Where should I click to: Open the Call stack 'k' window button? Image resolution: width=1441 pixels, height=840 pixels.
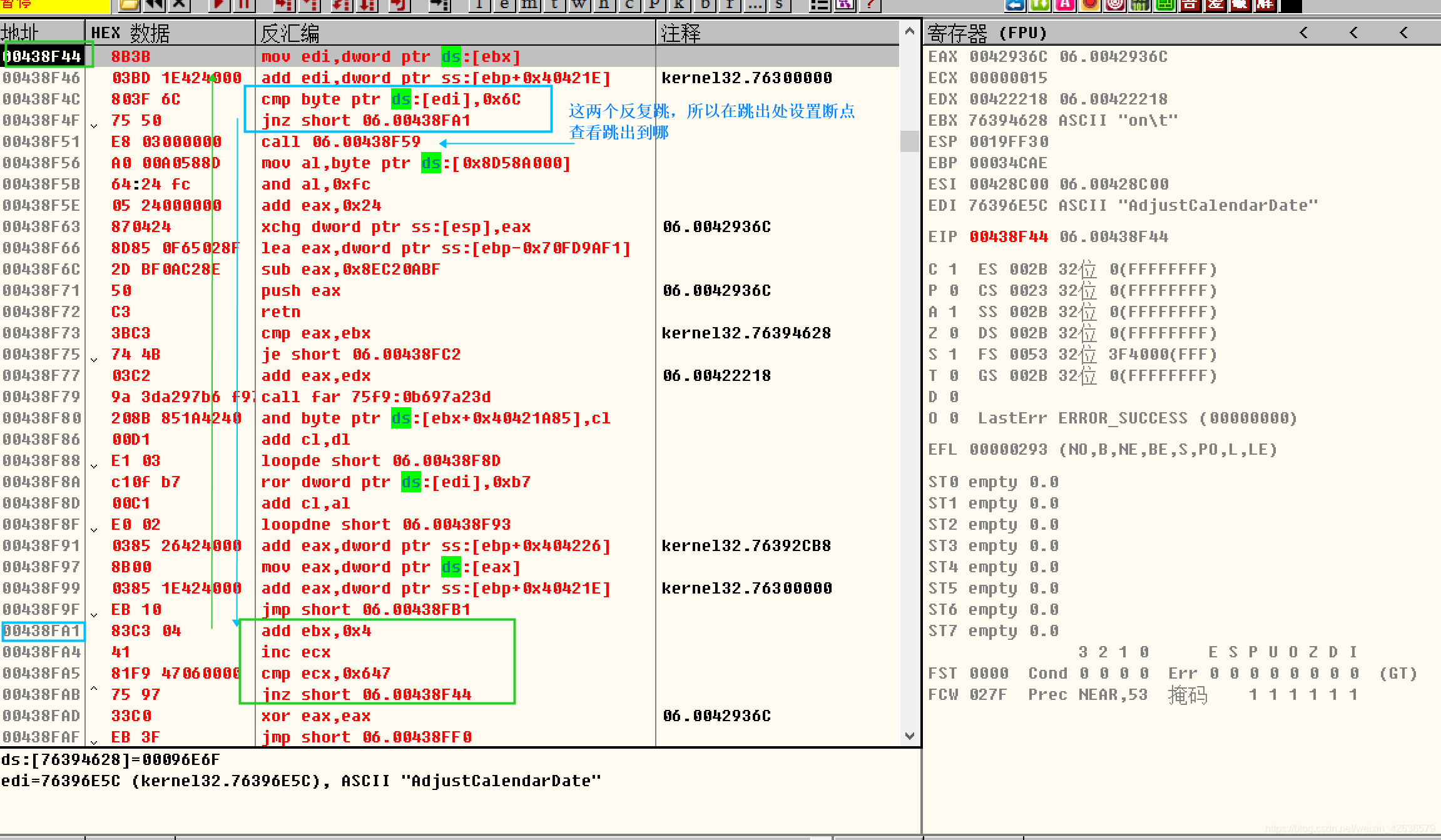coord(680,5)
